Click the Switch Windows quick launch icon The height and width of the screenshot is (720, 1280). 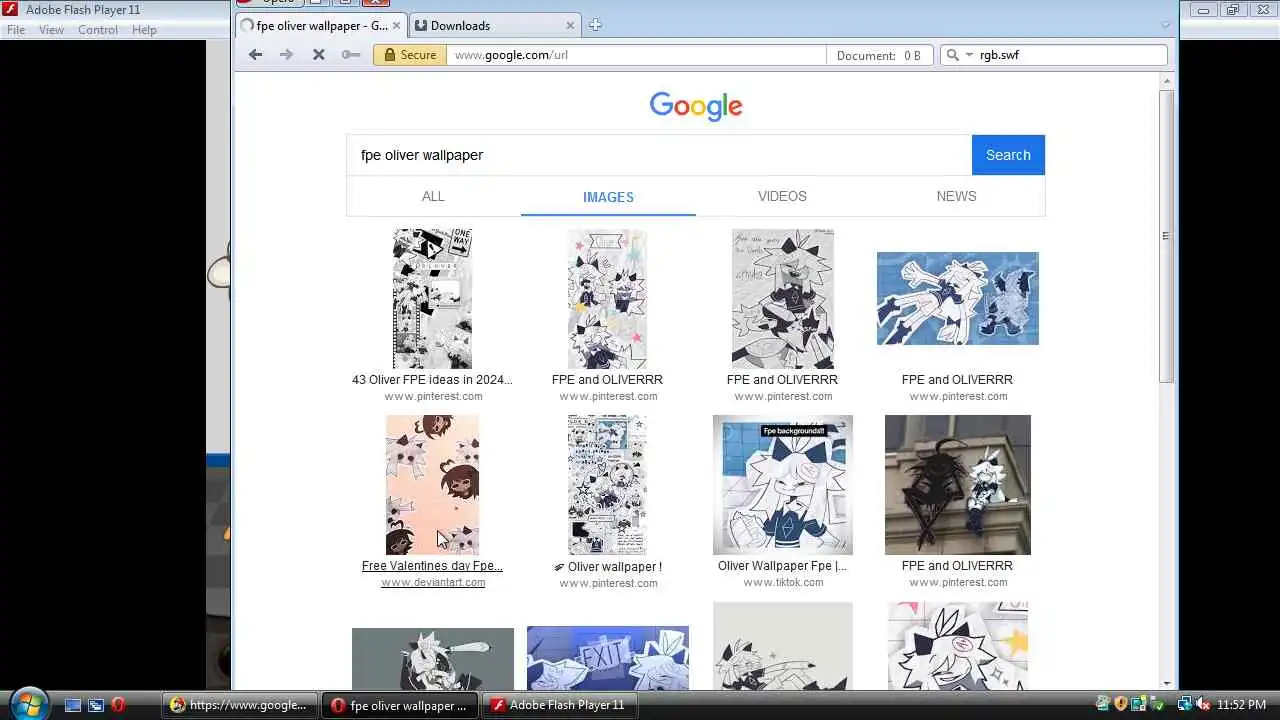pos(95,705)
